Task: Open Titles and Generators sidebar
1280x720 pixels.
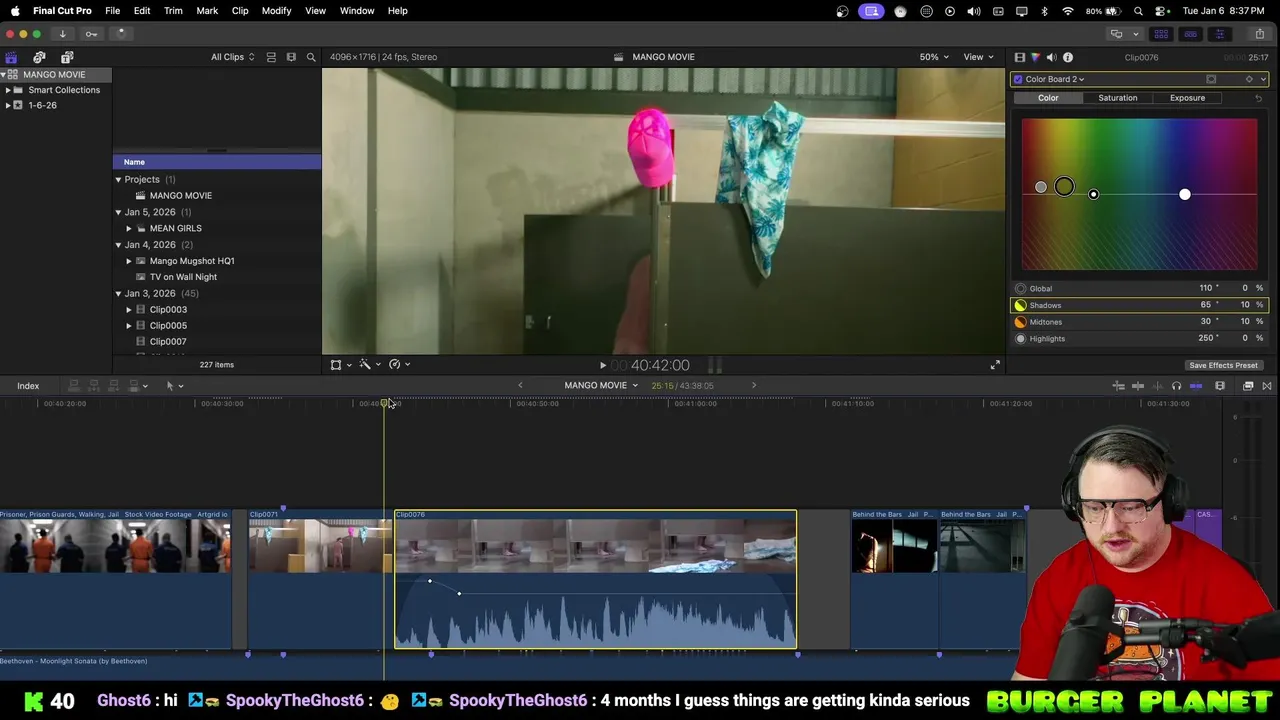Action: pyautogui.click(x=67, y=57)
